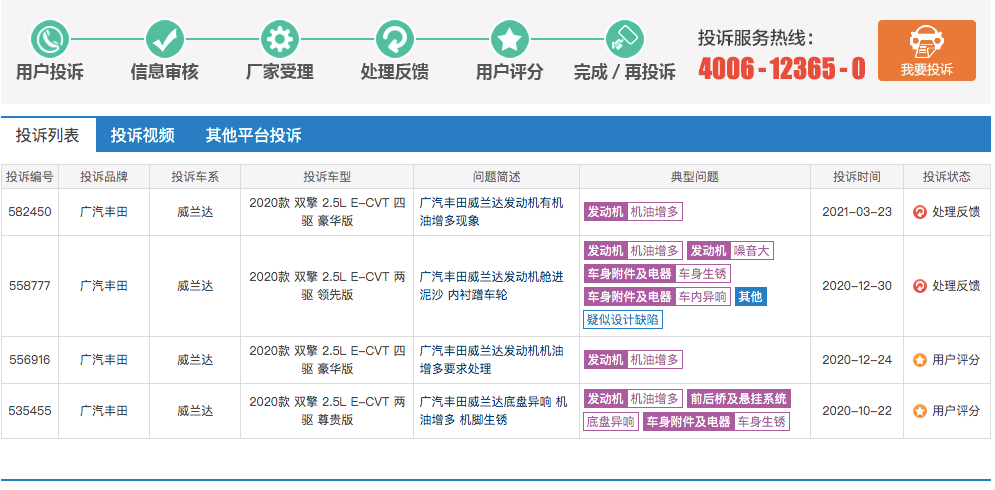Open complaint 广汽丰田威兰达发动机机油增多要求处理
This screenshot has width=995, height=490.
pos(492,360)
